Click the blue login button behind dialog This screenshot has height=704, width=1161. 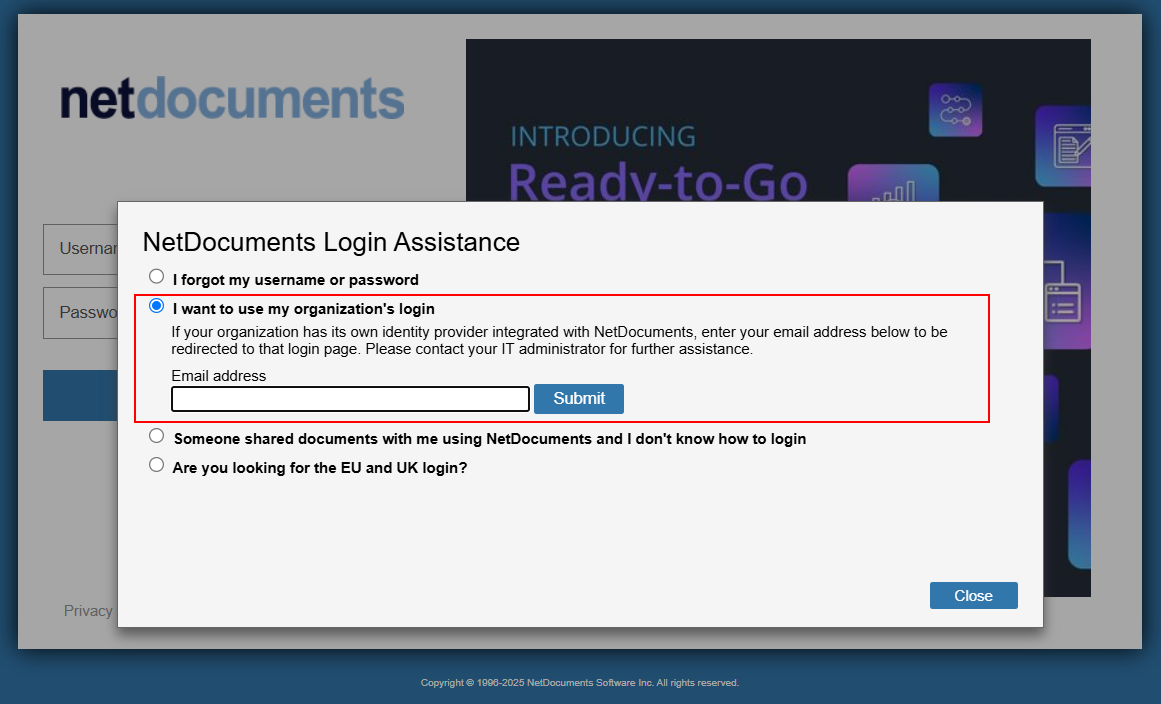(x=80, y=395)
